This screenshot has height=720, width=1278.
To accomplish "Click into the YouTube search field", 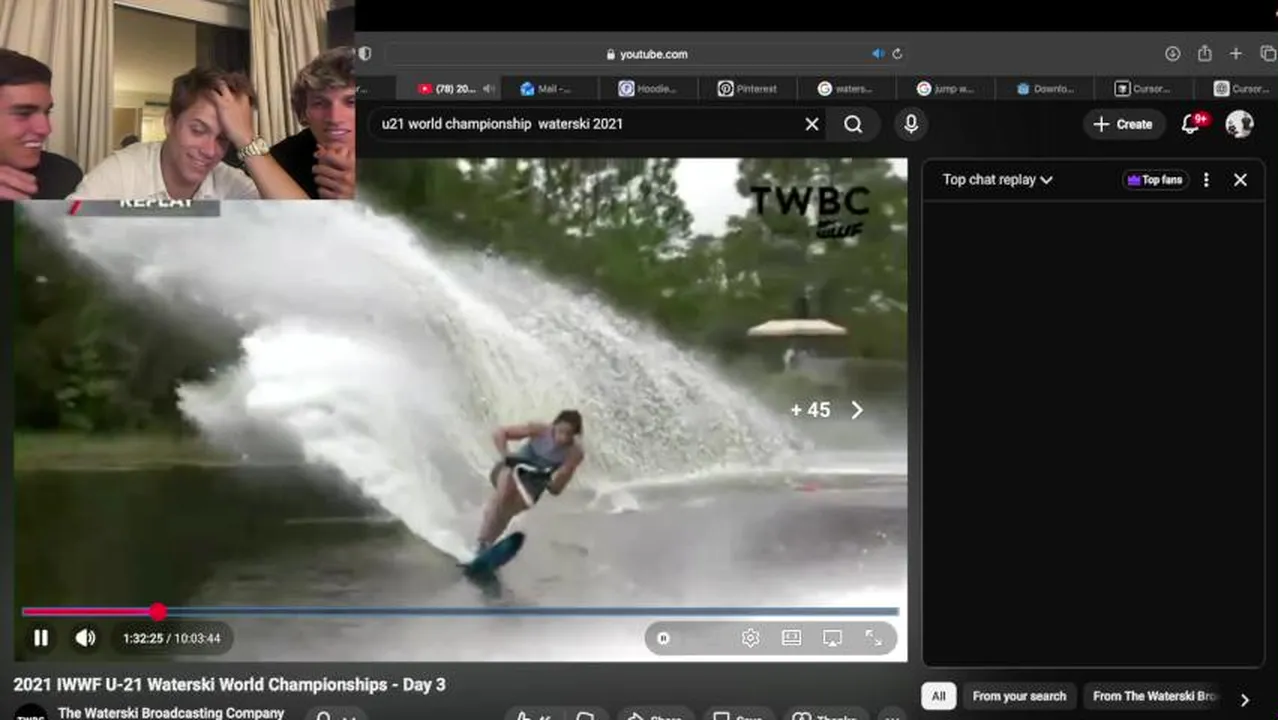I will pos(590,124).
